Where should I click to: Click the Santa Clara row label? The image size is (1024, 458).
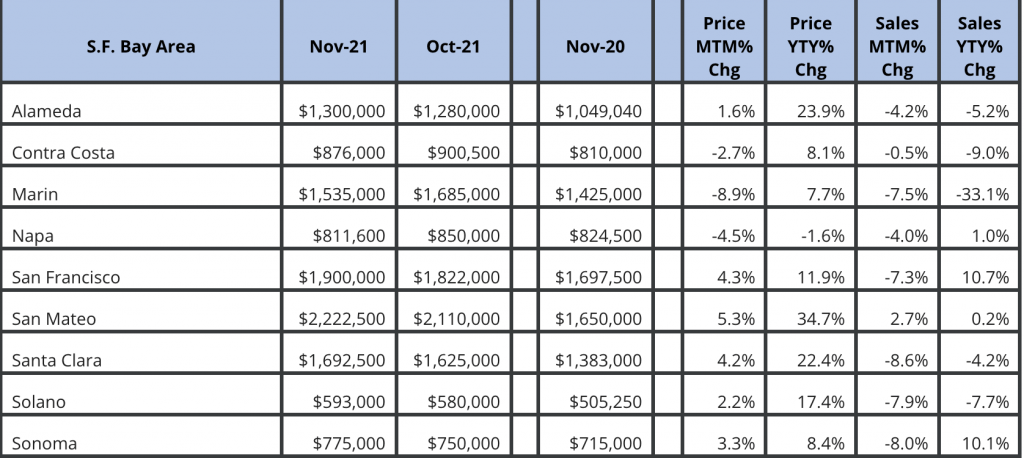coord(57,360)
